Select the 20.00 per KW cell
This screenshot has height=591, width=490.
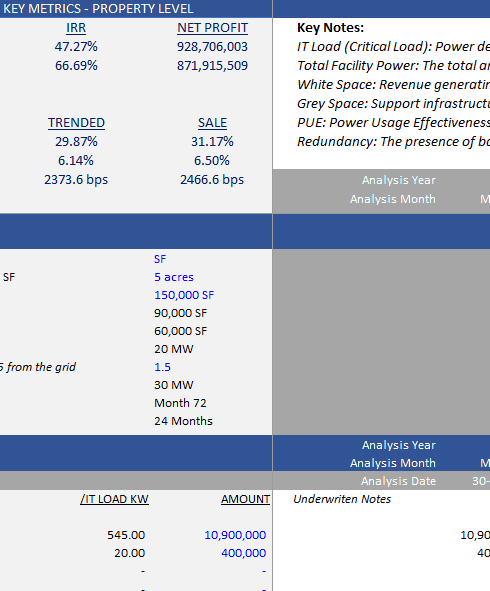(130, 553)
